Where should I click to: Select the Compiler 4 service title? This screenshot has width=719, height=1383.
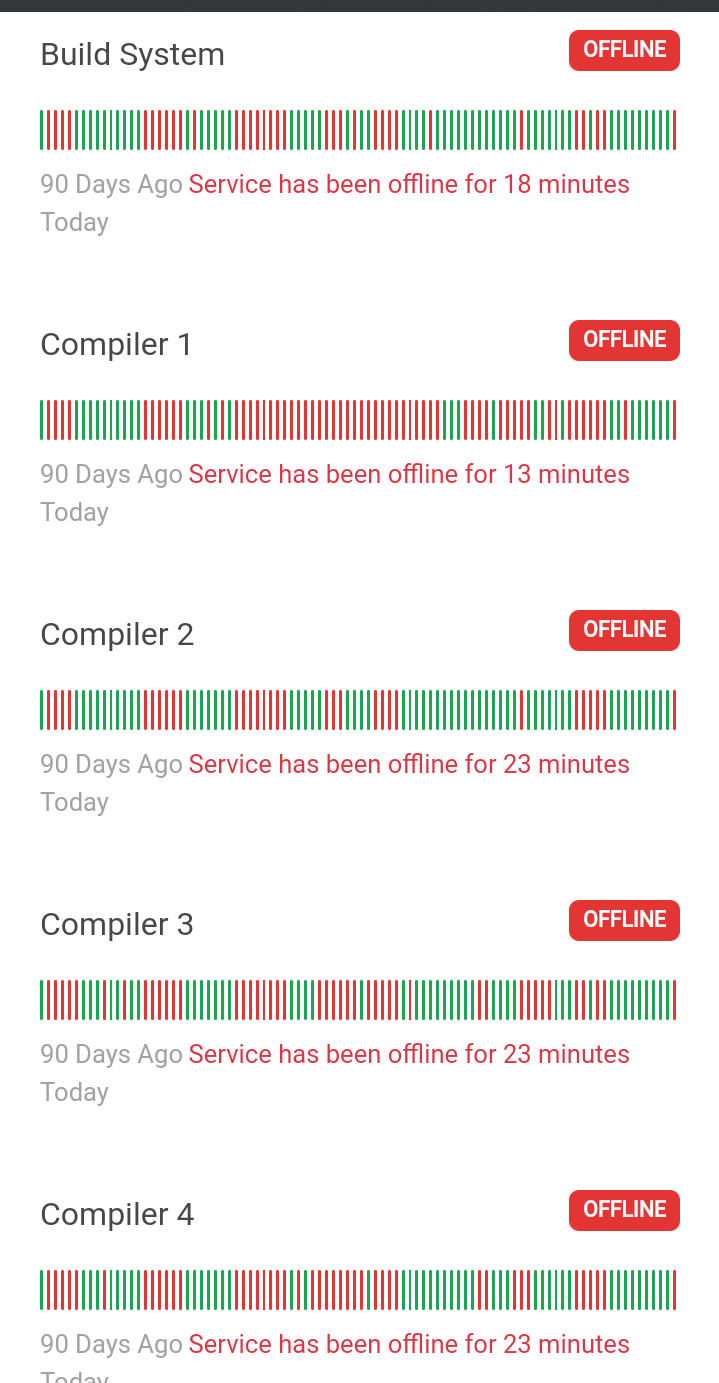(117, 1215)
